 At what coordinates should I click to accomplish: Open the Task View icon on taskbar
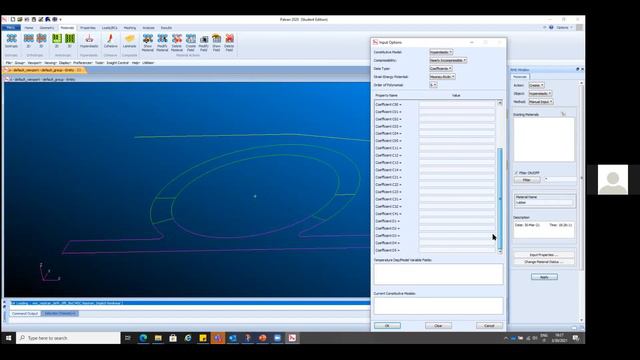[128, 338]
